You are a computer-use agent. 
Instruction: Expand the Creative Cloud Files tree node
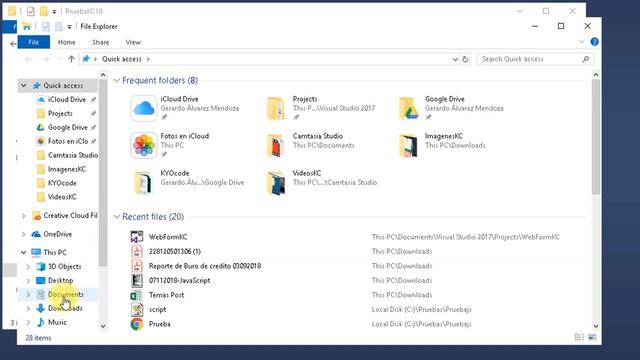(24, 216)
